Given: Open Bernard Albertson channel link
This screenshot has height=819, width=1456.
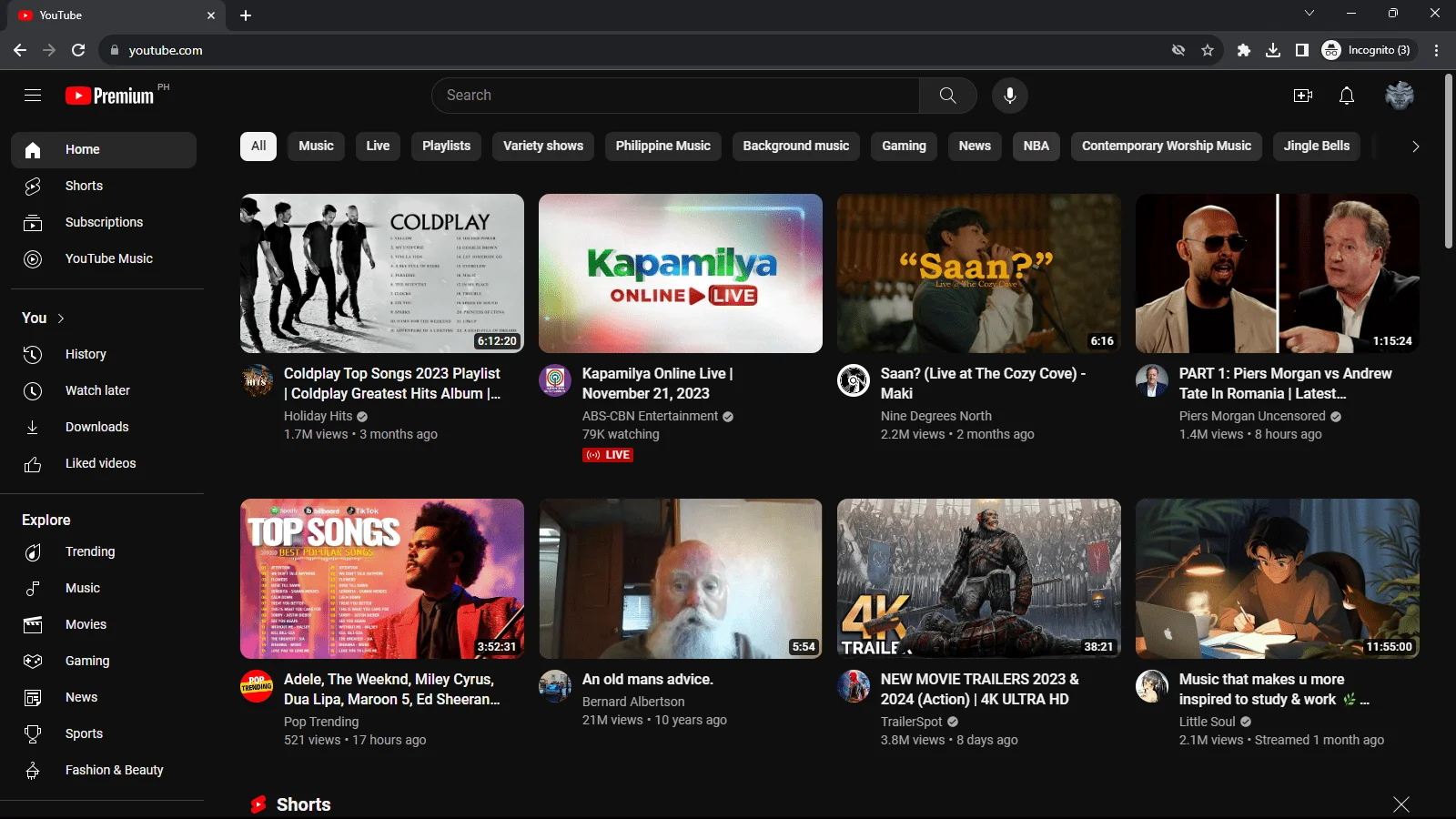Looking at the screenshot, I should 633,702.
